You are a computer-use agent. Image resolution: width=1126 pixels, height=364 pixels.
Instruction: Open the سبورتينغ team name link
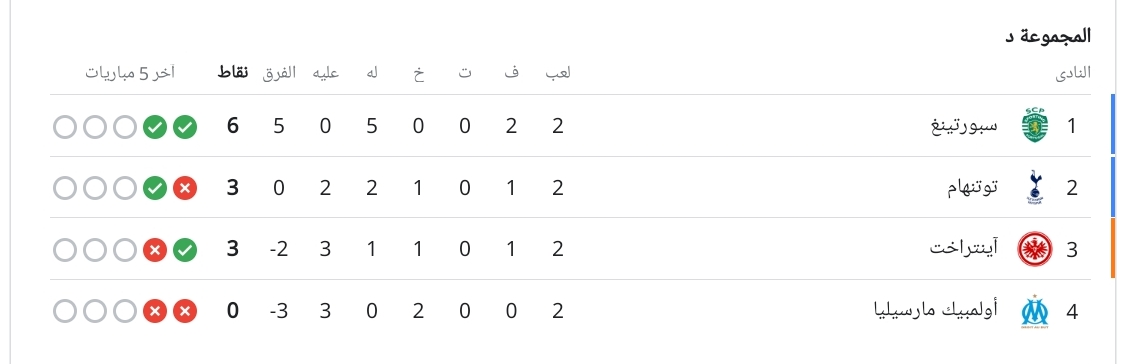click(972, 126)
